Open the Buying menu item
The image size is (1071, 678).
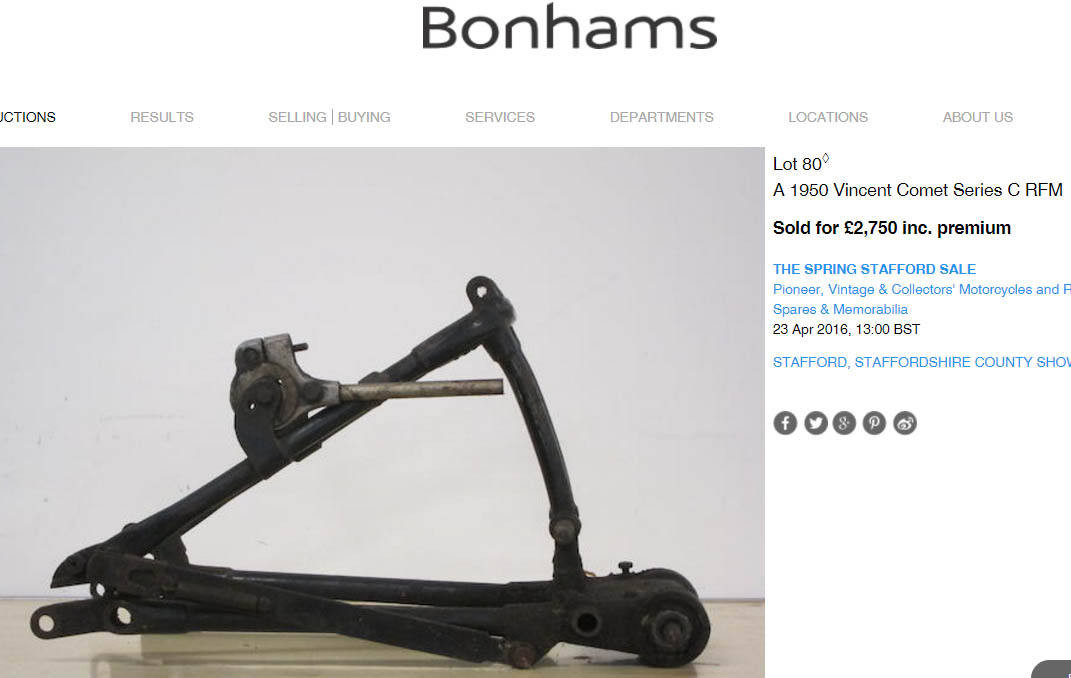click(364, 117)
